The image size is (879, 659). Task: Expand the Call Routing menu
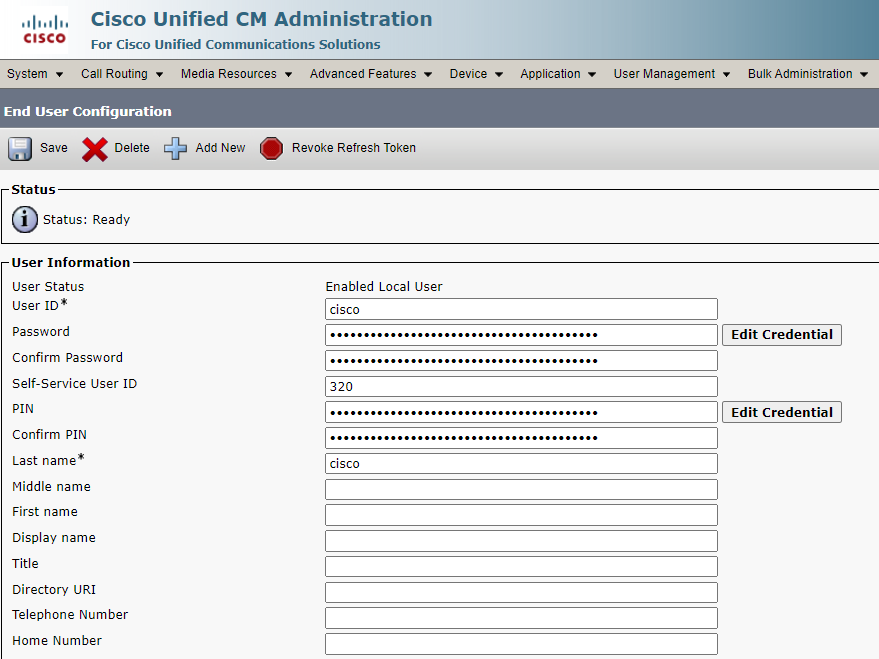[x=122, y=74]
